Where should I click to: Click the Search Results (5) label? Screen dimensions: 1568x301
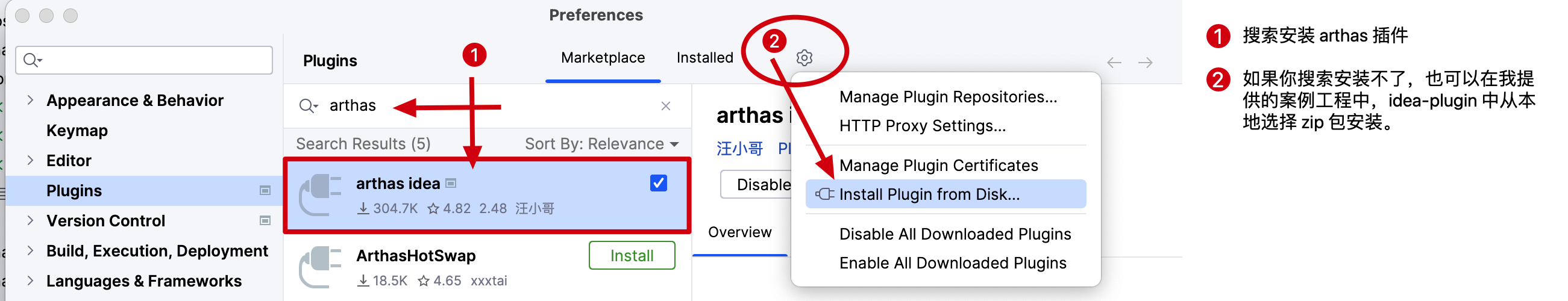[x=363, y=144]
